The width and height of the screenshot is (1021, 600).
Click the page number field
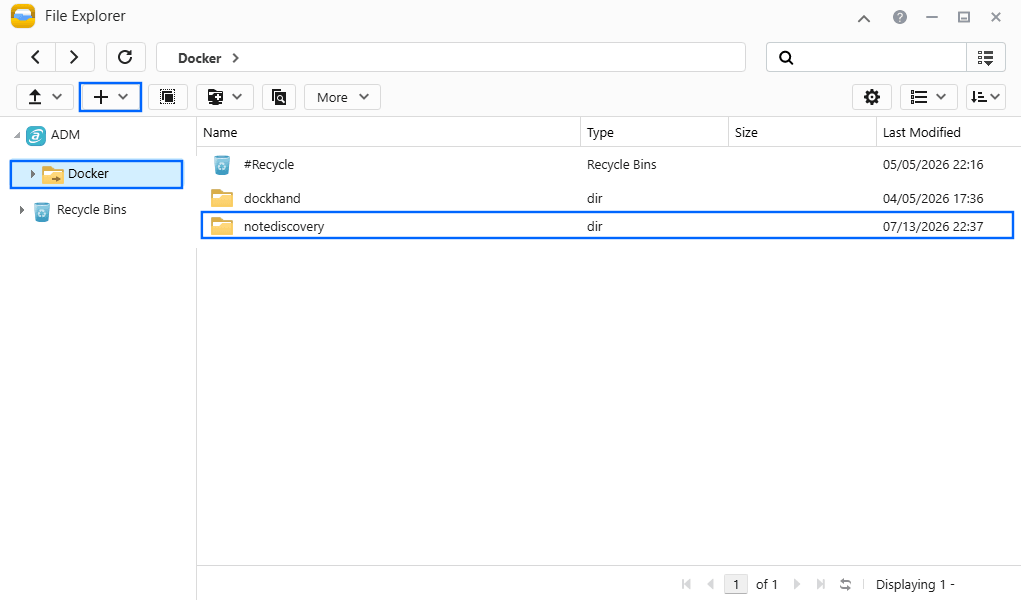[736, 584]
